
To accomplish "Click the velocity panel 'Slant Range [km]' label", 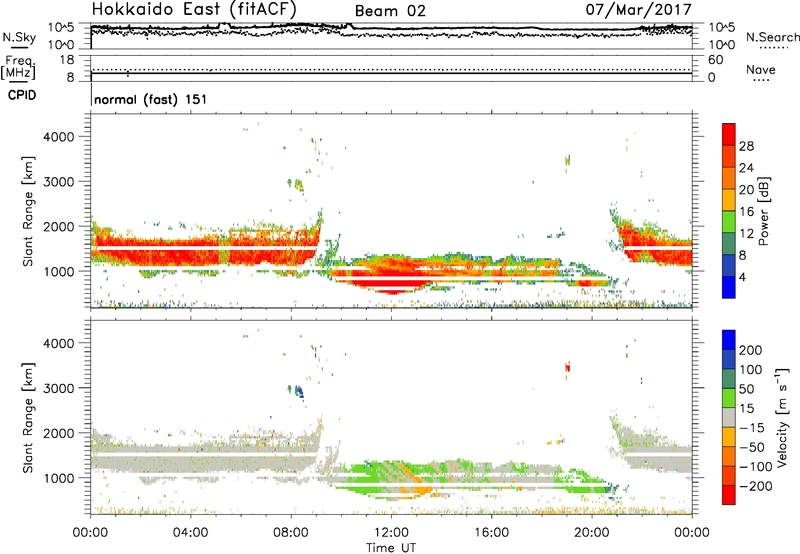I will click(28, 418).
